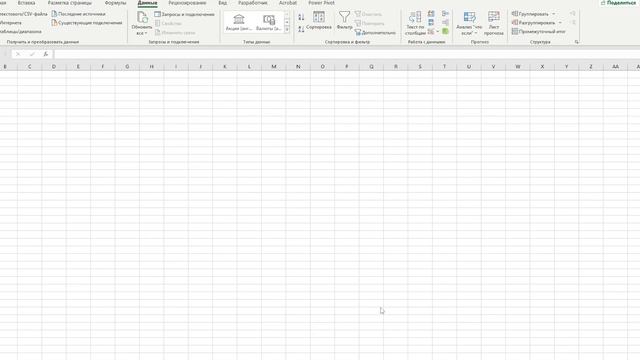Open the Анализ "что если" menu

[469, 23]
